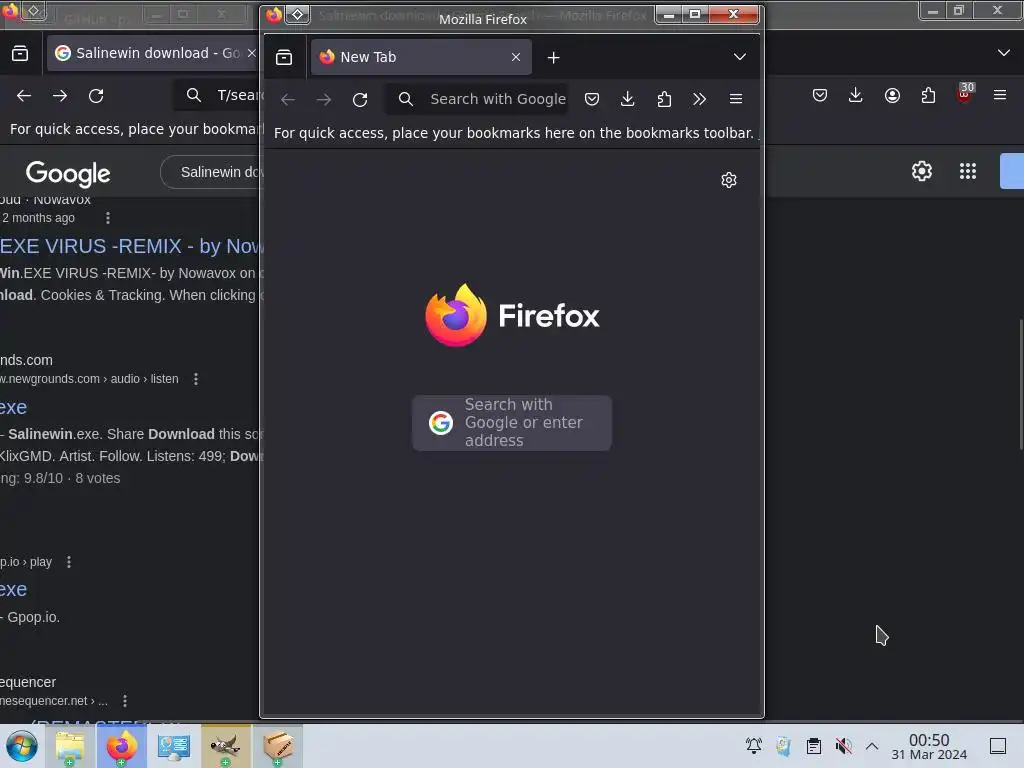
Task: Open the Start menu
Action: pyautogui.click(x=22, y=746)
